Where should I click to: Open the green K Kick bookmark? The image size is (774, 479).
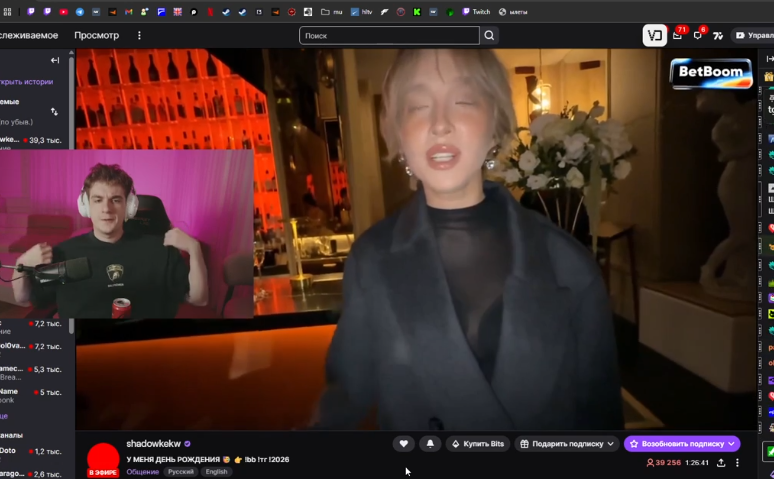pyautogui.click(x=417, y=12)
